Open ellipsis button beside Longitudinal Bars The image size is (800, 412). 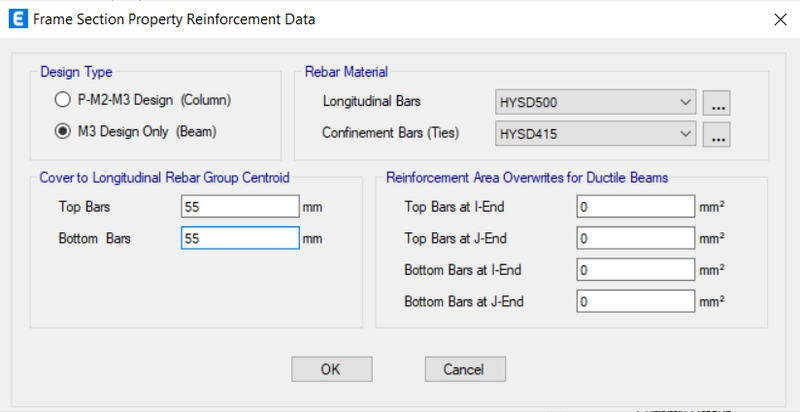[x=716, y=103]
